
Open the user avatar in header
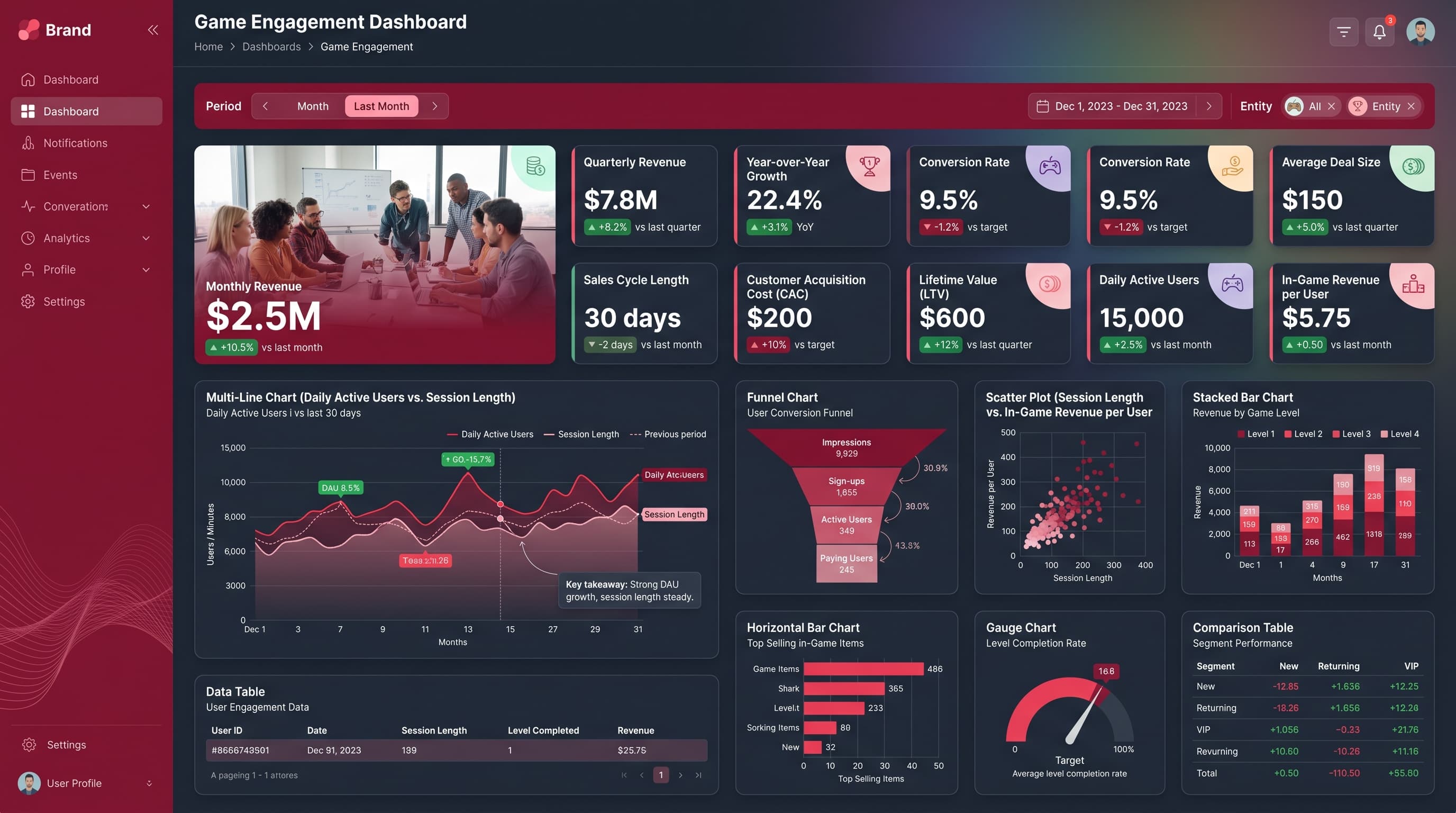(1420, 32)
